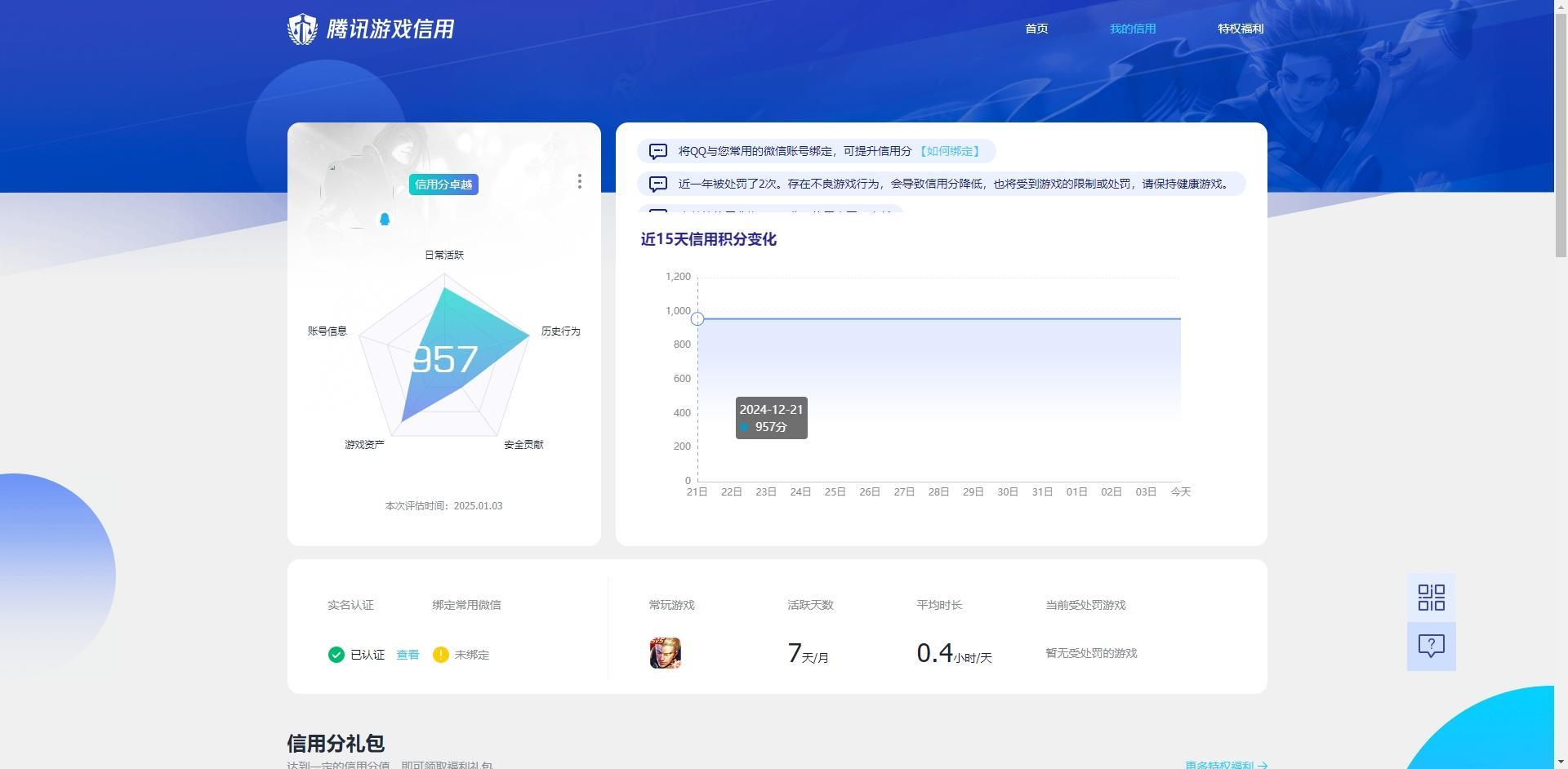Click the 当前受处罚游戏 label
The image size is (1568, 769).
coord(1085,605)
